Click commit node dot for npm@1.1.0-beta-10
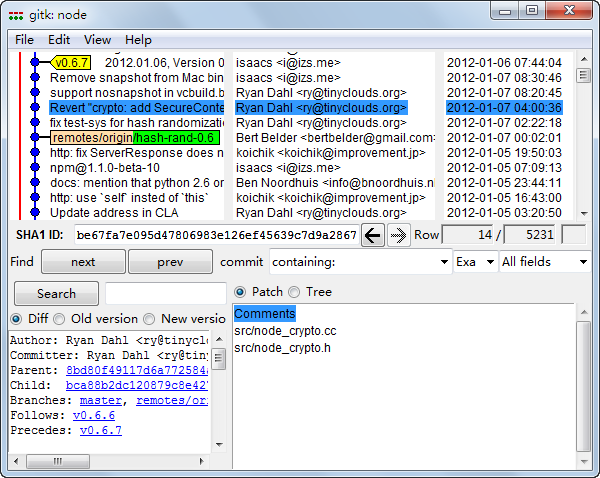This screenshot has height=478, width=600. 35,168
